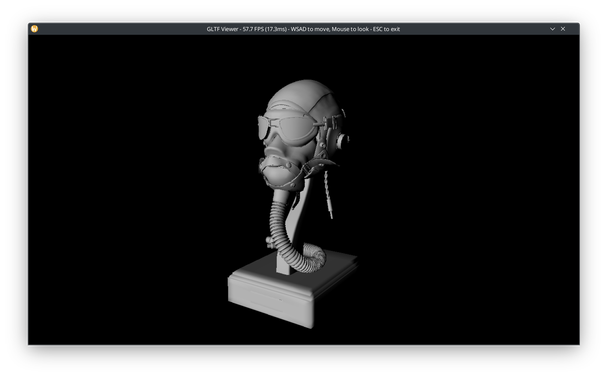
Task: Click the GLTF Viewer app icon in title bar
Action: (35, 29)
